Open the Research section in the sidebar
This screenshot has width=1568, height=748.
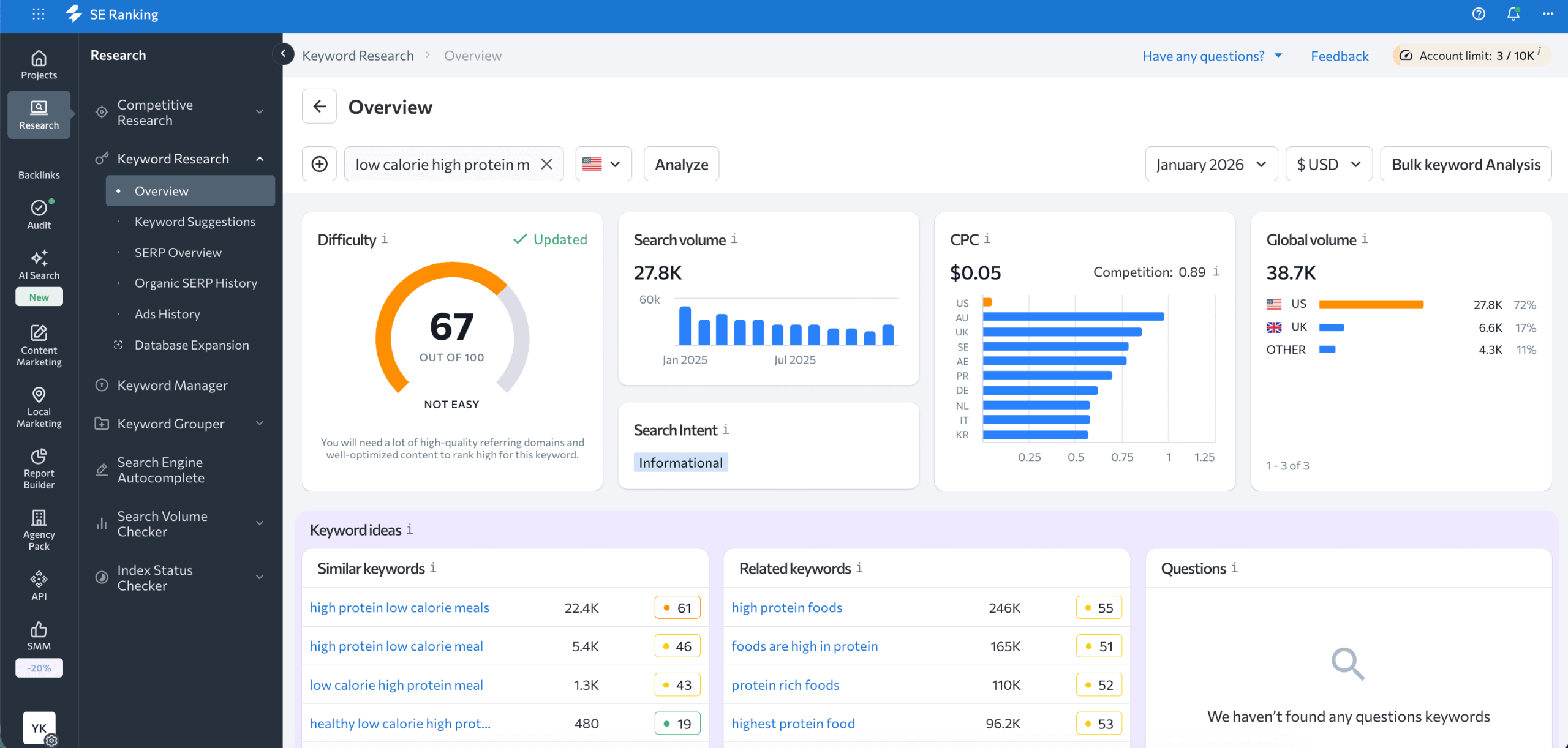tap(39, 114)
